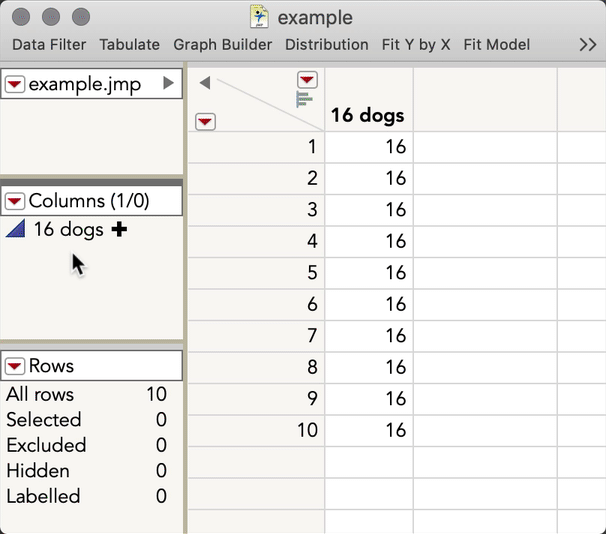The image size is (606, 534).
Task: Click the blue continuous icon for 16 dogs
Action: click(15, 230)
